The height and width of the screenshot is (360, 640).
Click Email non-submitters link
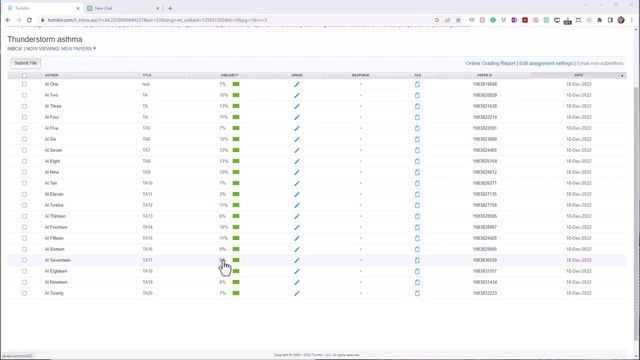point(600,63)
